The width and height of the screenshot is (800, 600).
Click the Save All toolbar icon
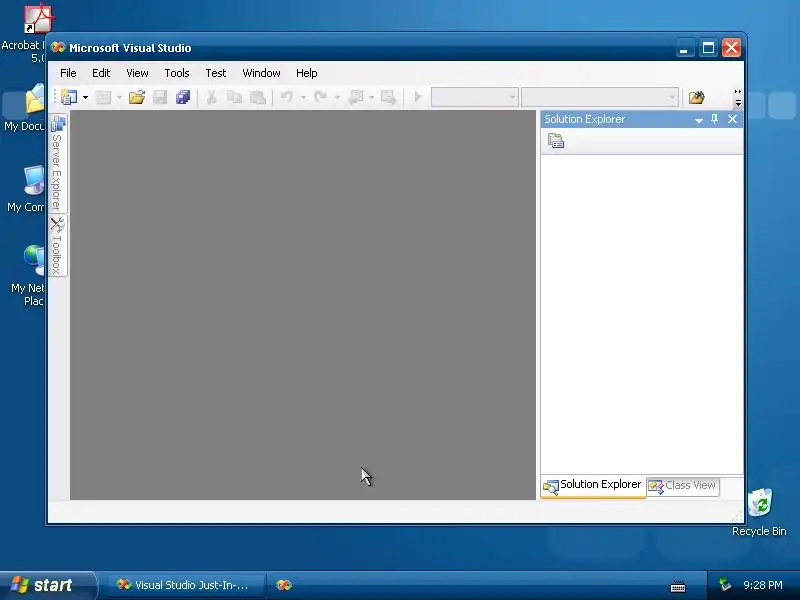point(183,97)
